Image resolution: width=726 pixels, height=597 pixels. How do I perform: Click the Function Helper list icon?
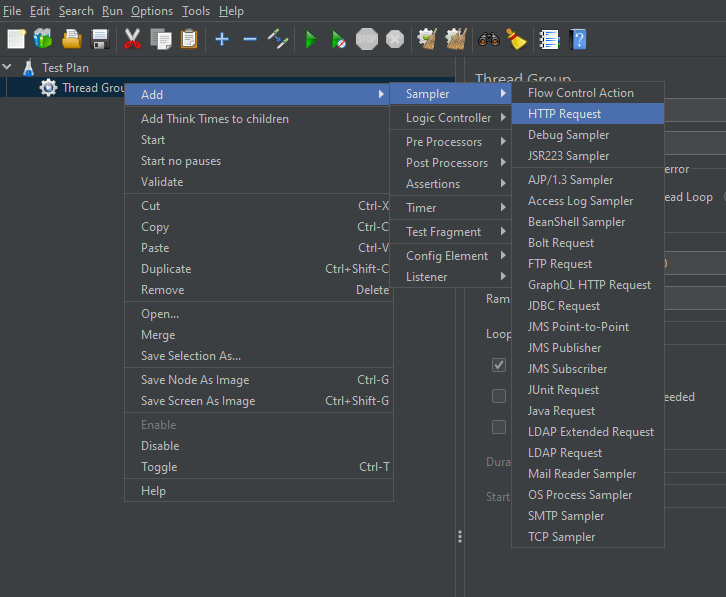coord(550,39)
